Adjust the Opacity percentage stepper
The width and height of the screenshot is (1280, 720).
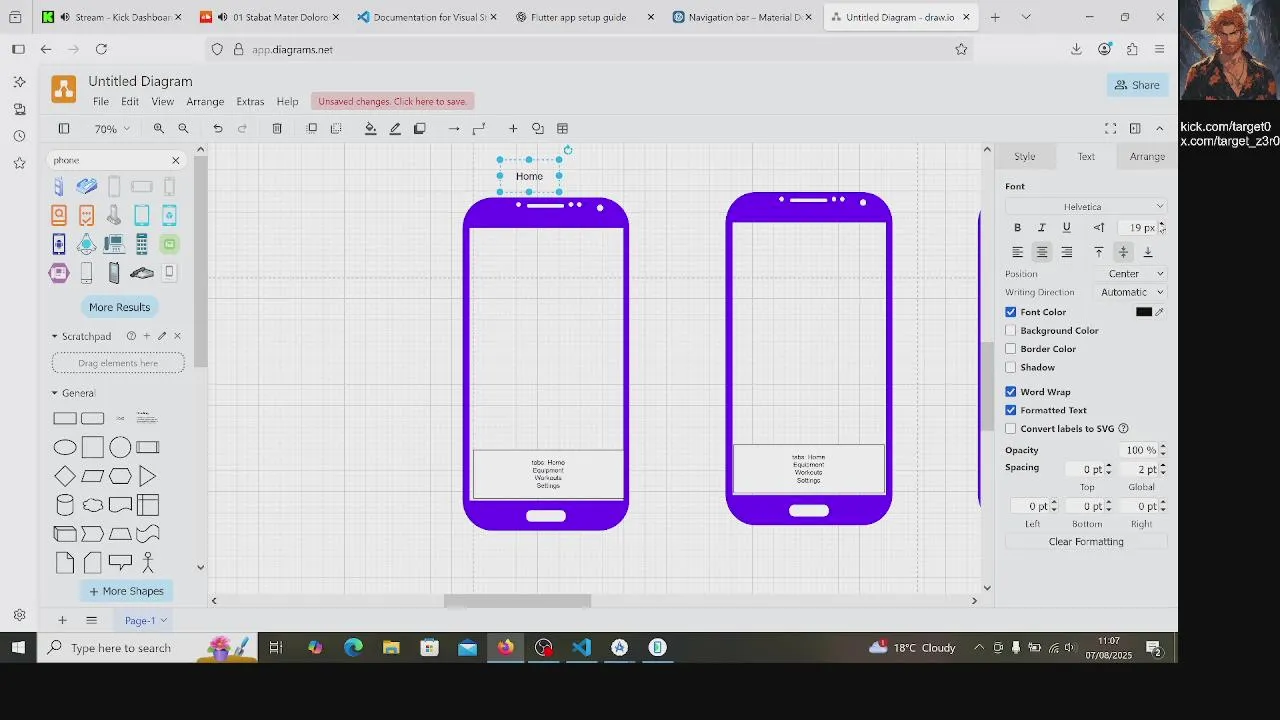point(1162,450)
